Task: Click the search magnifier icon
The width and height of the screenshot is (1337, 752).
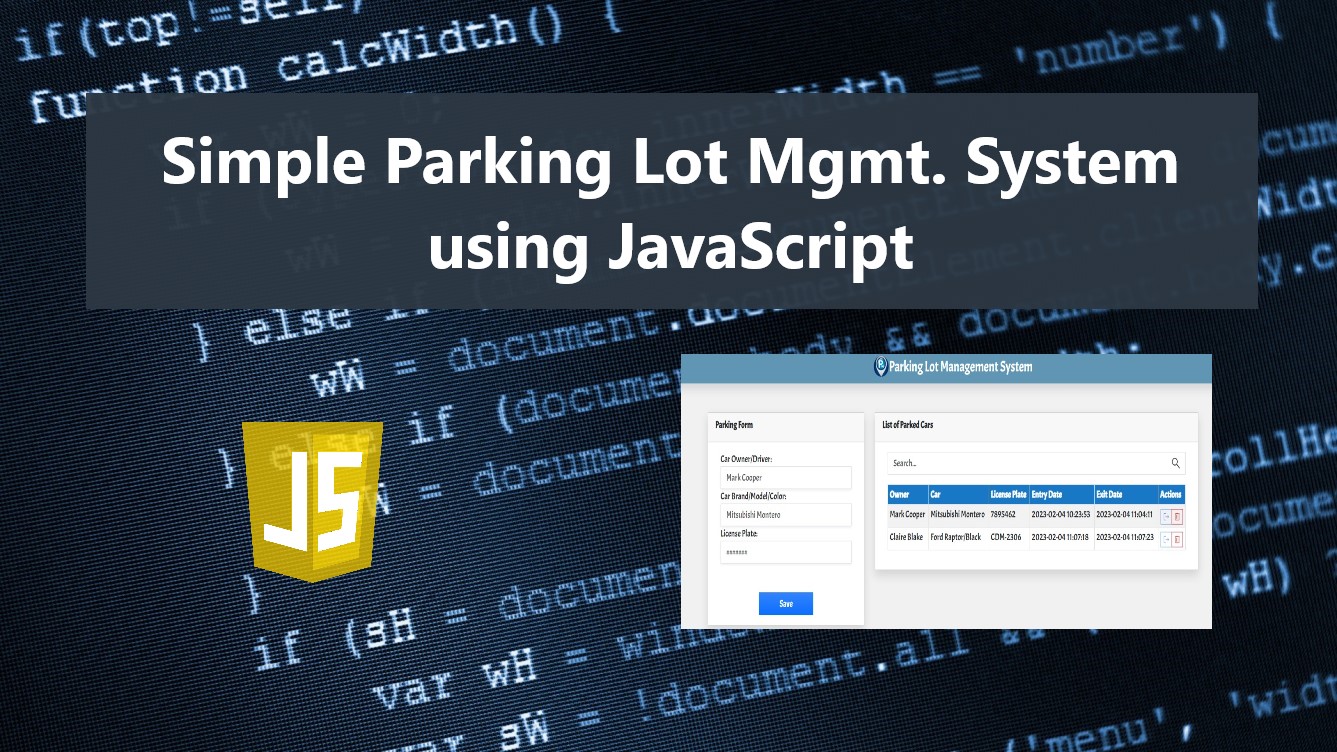Action: coord(1176,463)
